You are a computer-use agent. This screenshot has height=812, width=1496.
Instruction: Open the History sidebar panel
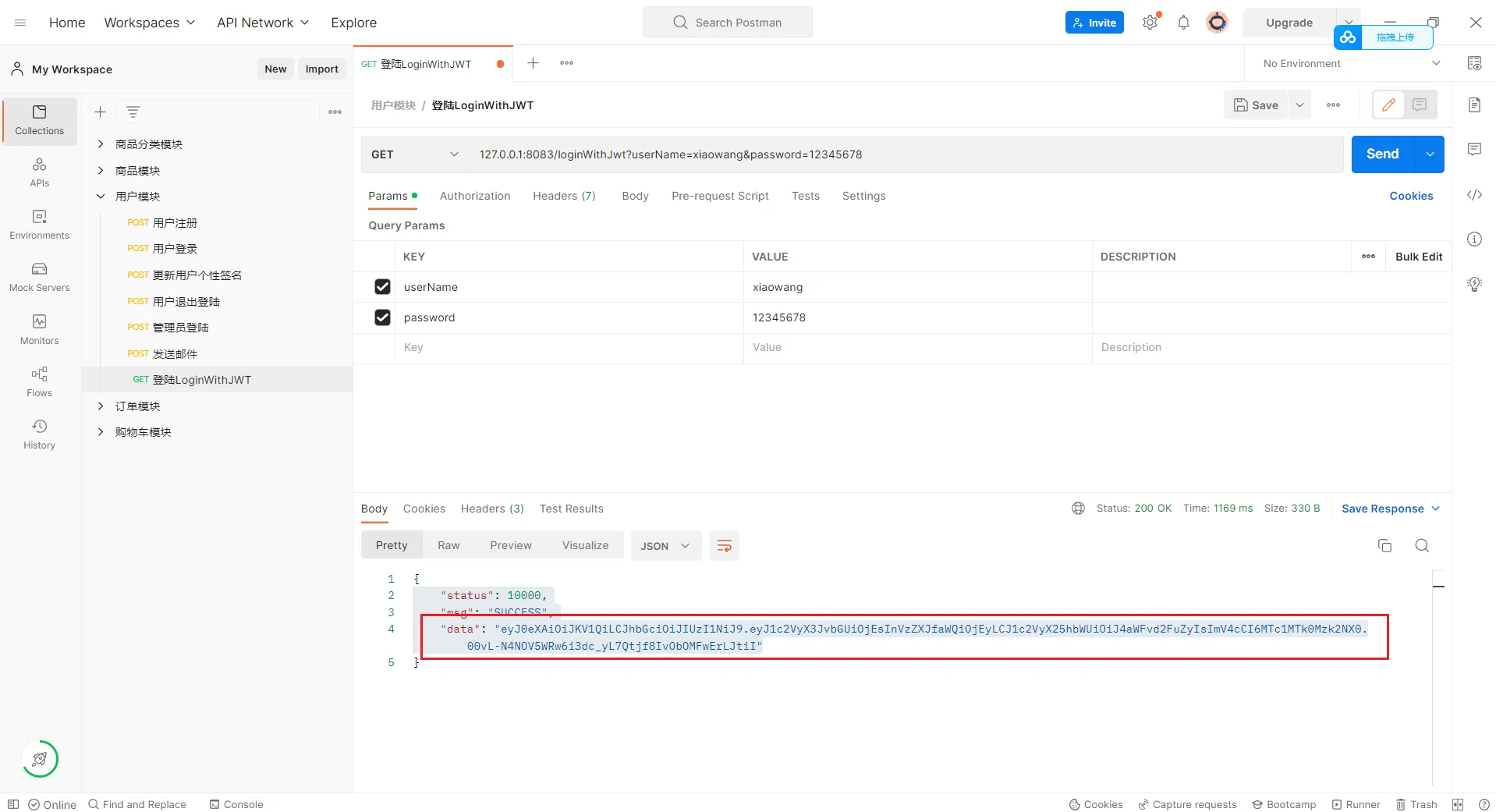tap(39, 434)
